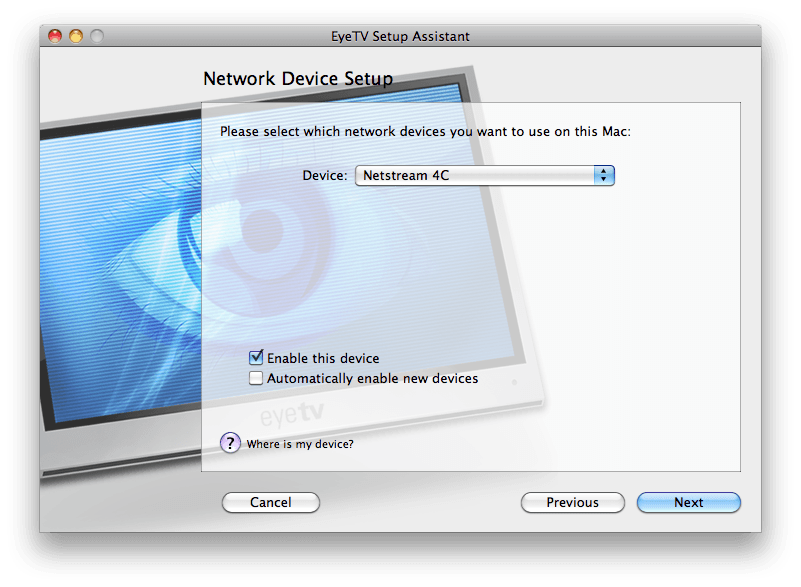The image size is (801, 587).
Task: Click the gray zoom window button
Action: [97, 36]
